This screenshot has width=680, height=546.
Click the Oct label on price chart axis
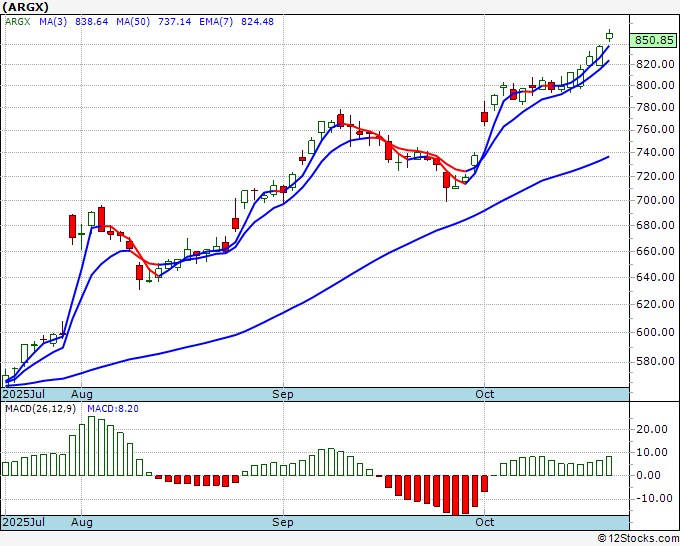[484, 394]
